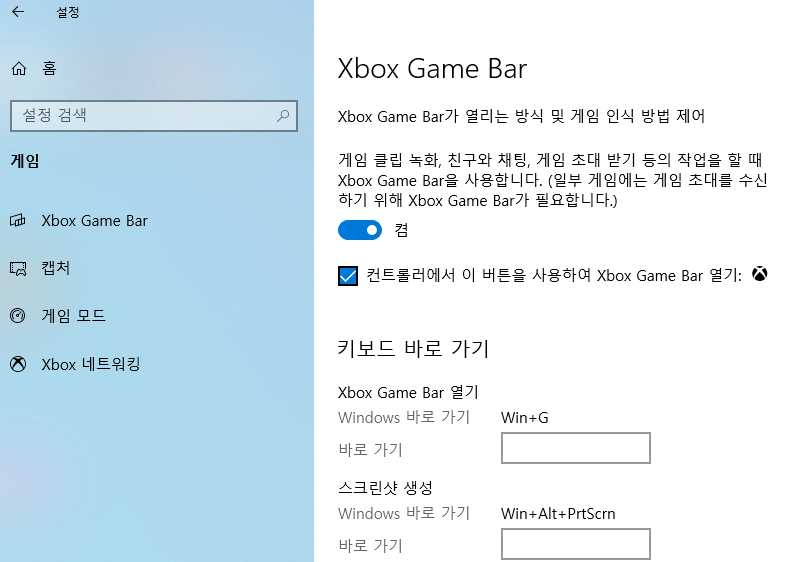
Task: Click the Xbox Game Bar page title
Action: click(432, 69)
